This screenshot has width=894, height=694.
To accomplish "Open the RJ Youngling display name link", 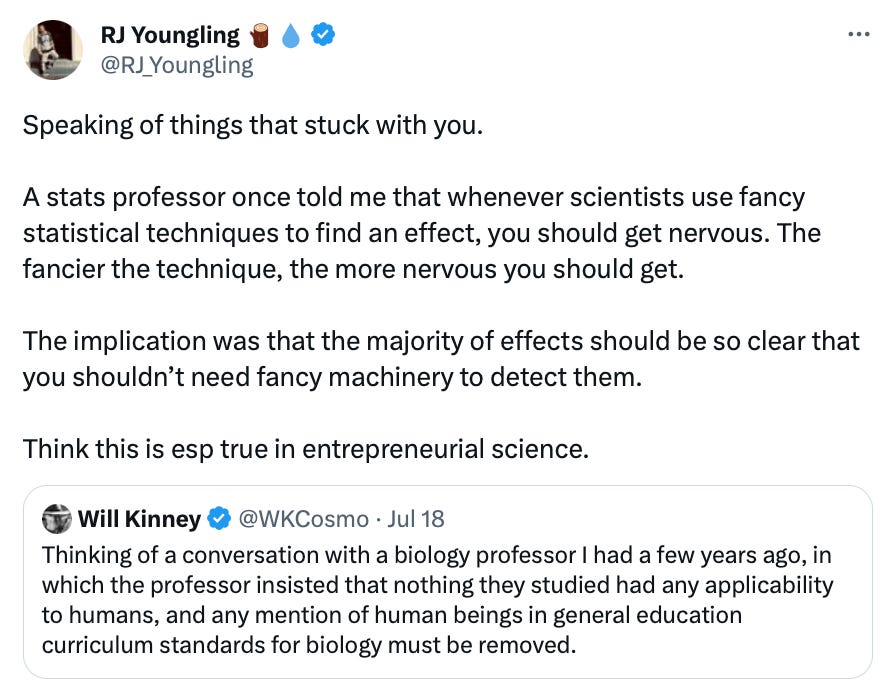I will [170, 35].
